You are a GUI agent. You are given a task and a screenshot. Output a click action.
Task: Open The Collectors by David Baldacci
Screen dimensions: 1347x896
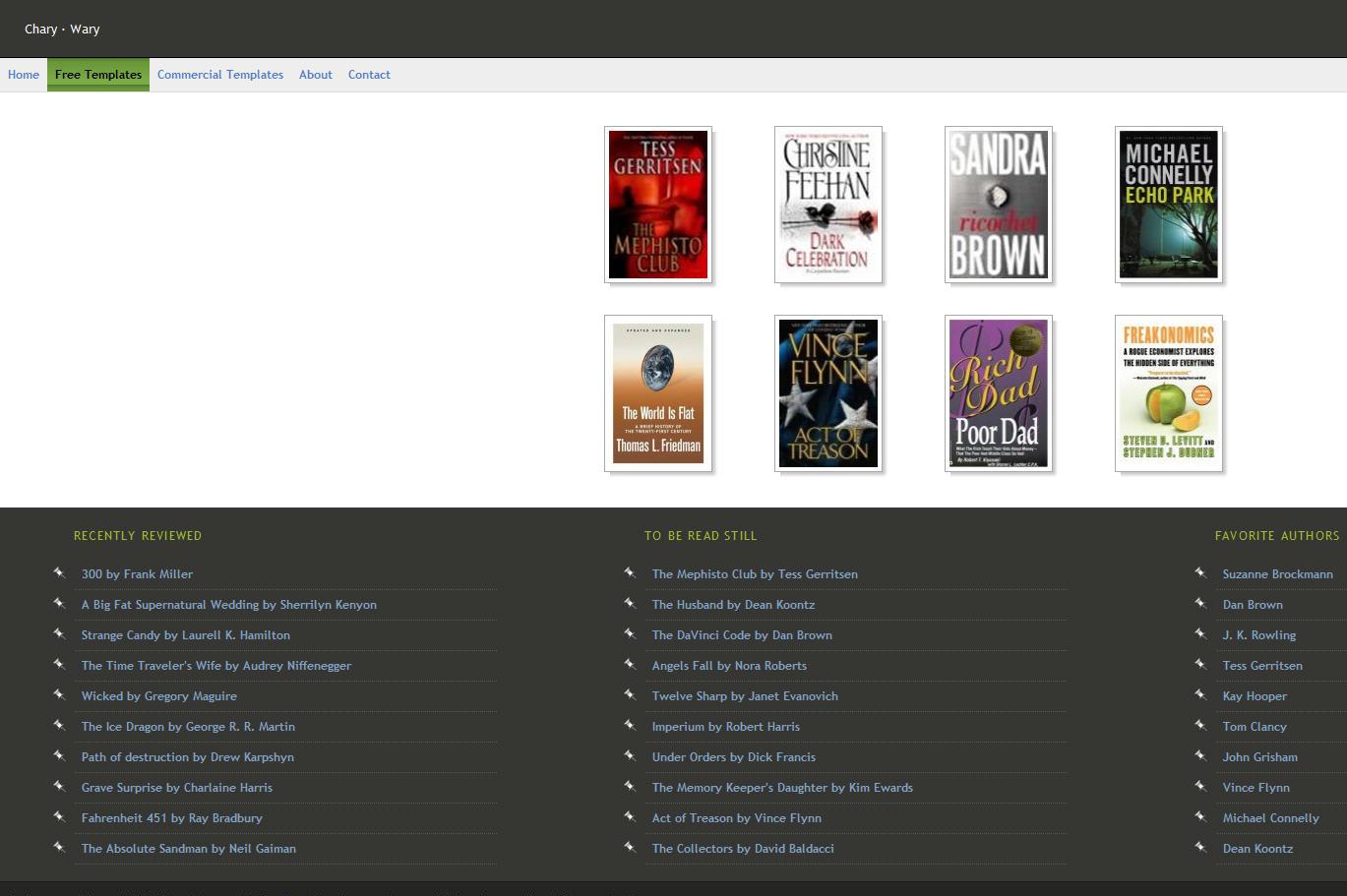[x=743, y=849]
